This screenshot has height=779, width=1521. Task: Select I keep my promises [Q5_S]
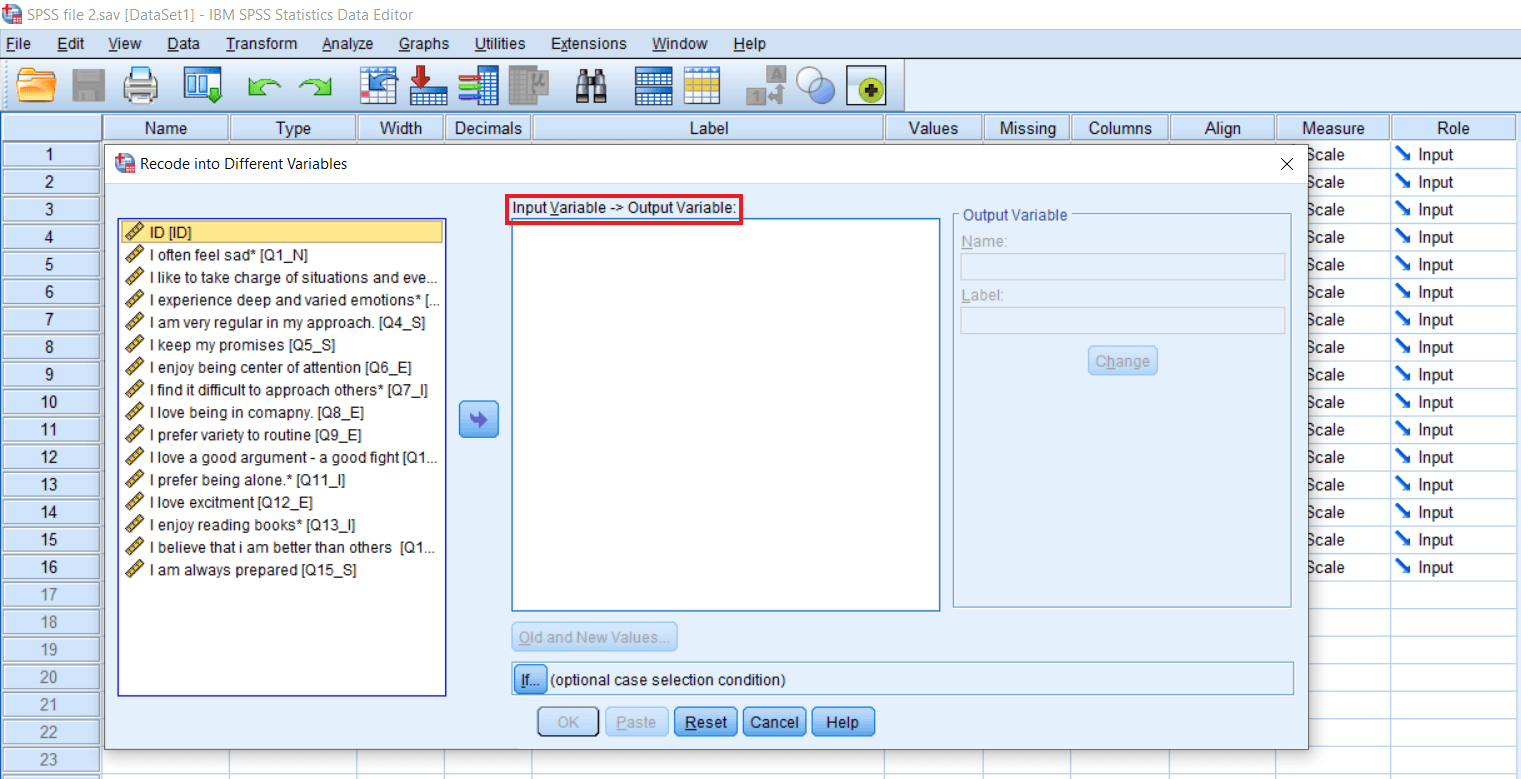click(282, 345)
